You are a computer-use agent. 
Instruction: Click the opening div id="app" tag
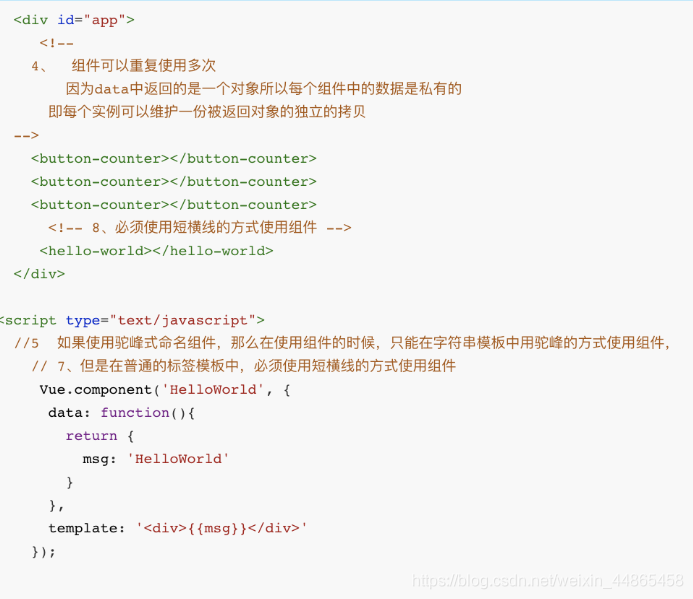click(74, 20)
